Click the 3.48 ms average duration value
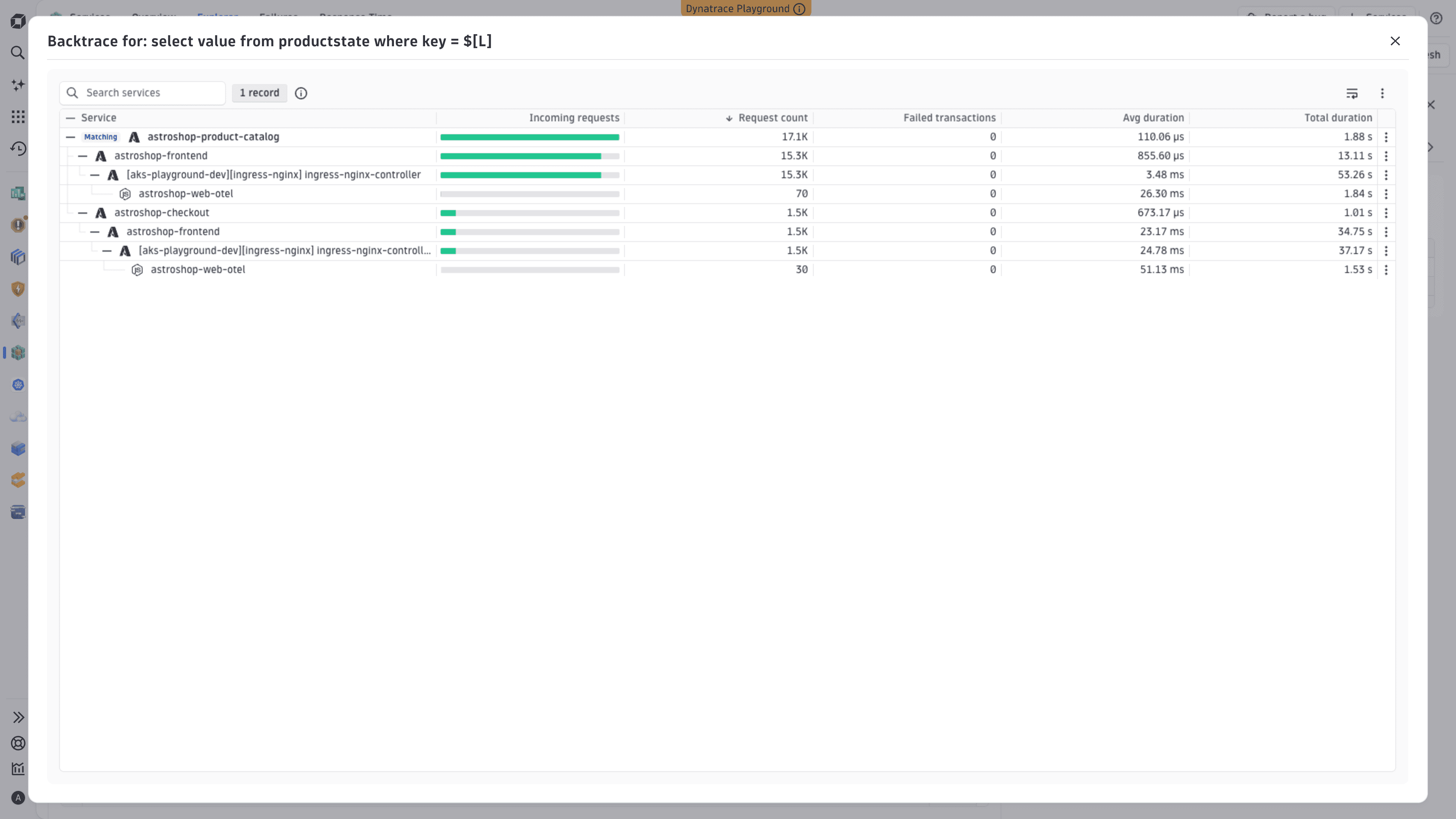 [x=1165, y=175]
